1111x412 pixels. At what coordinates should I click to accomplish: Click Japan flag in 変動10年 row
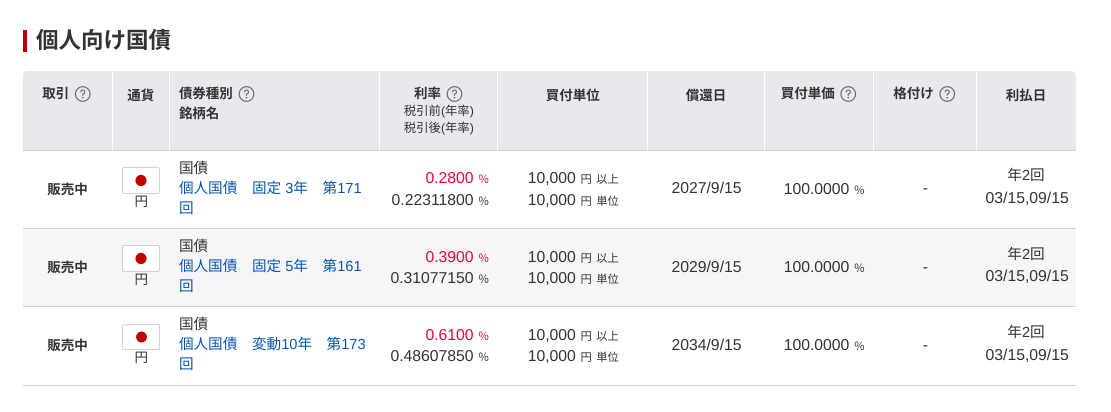[141, 337]
